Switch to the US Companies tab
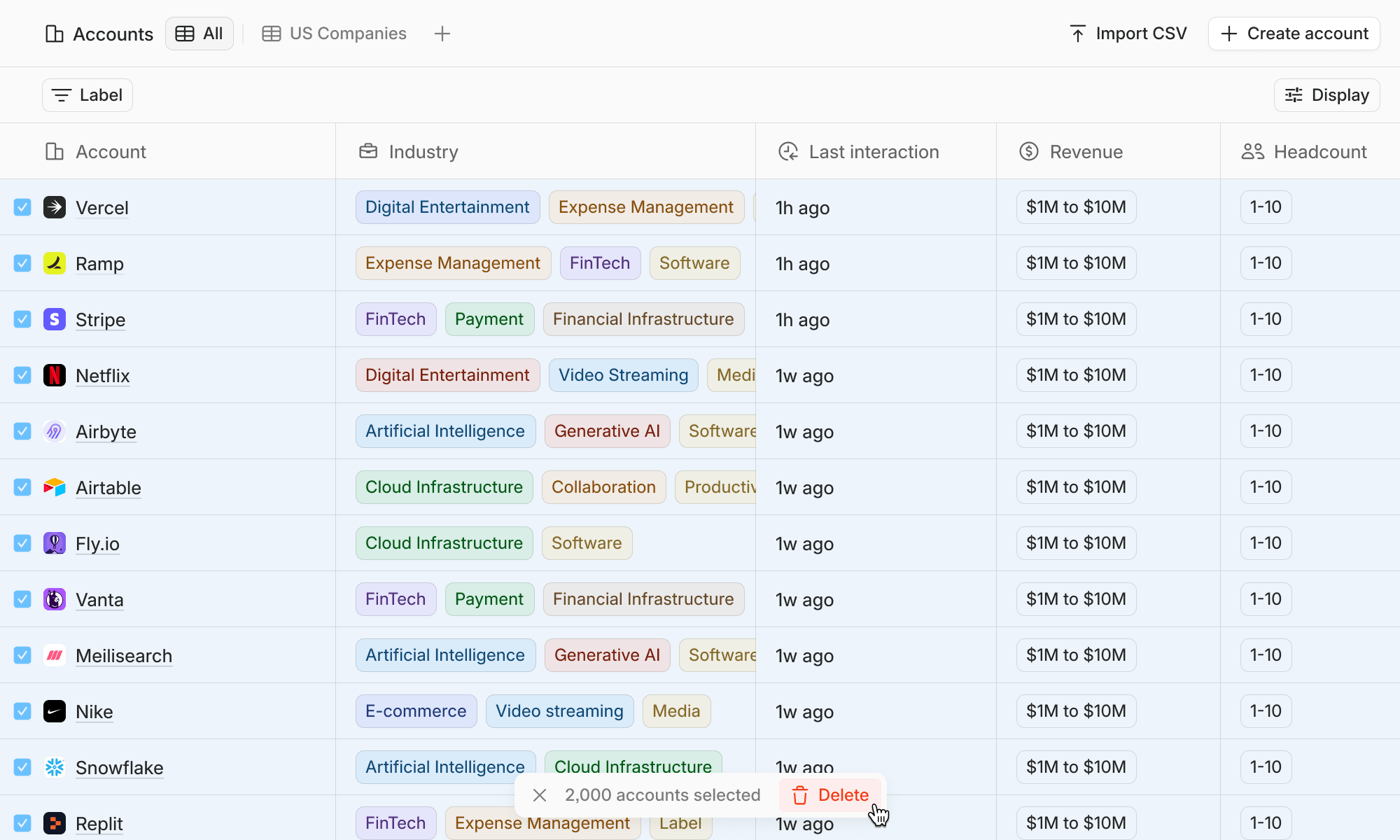This screenshot has height=840, width=1400. 334,34
